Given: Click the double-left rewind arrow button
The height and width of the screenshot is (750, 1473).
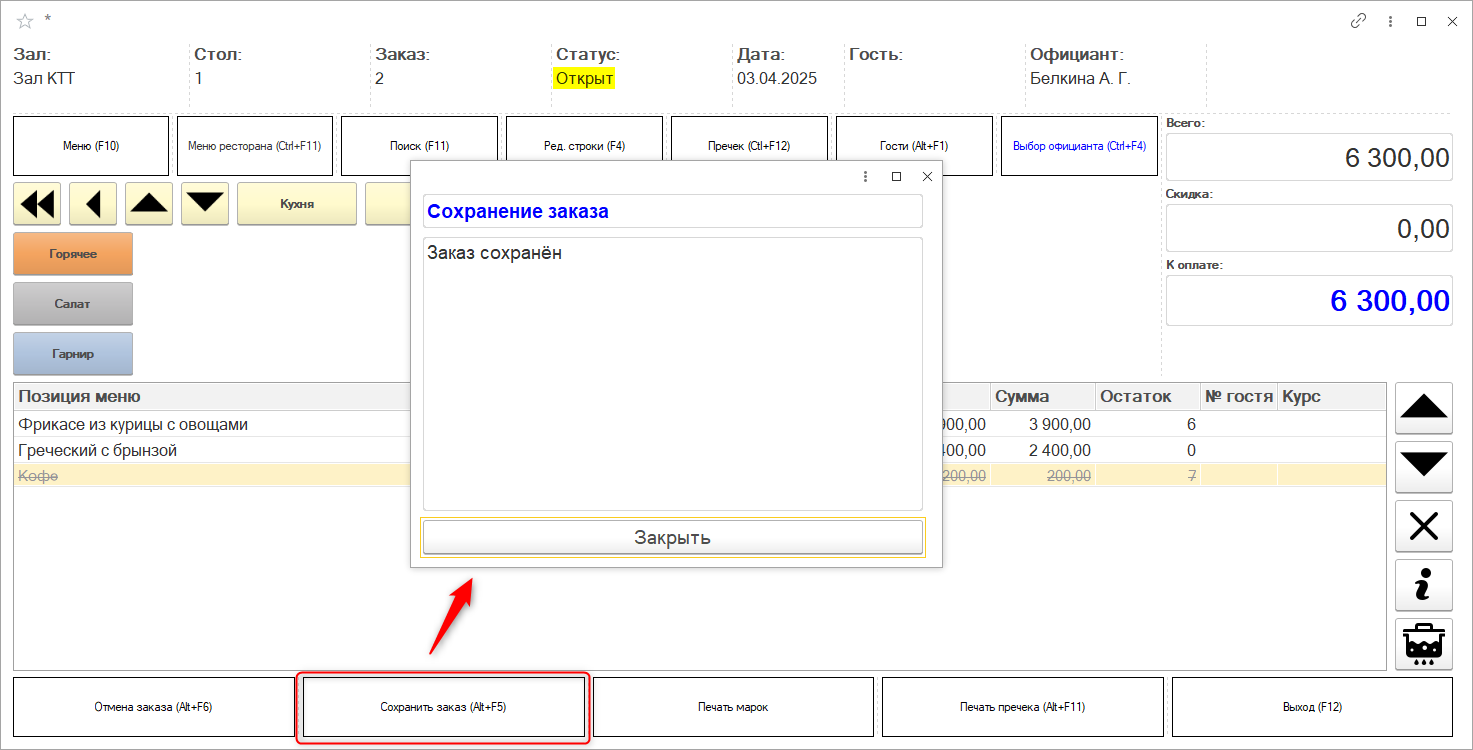Looking at the screenshot, I should click(37, 204).
